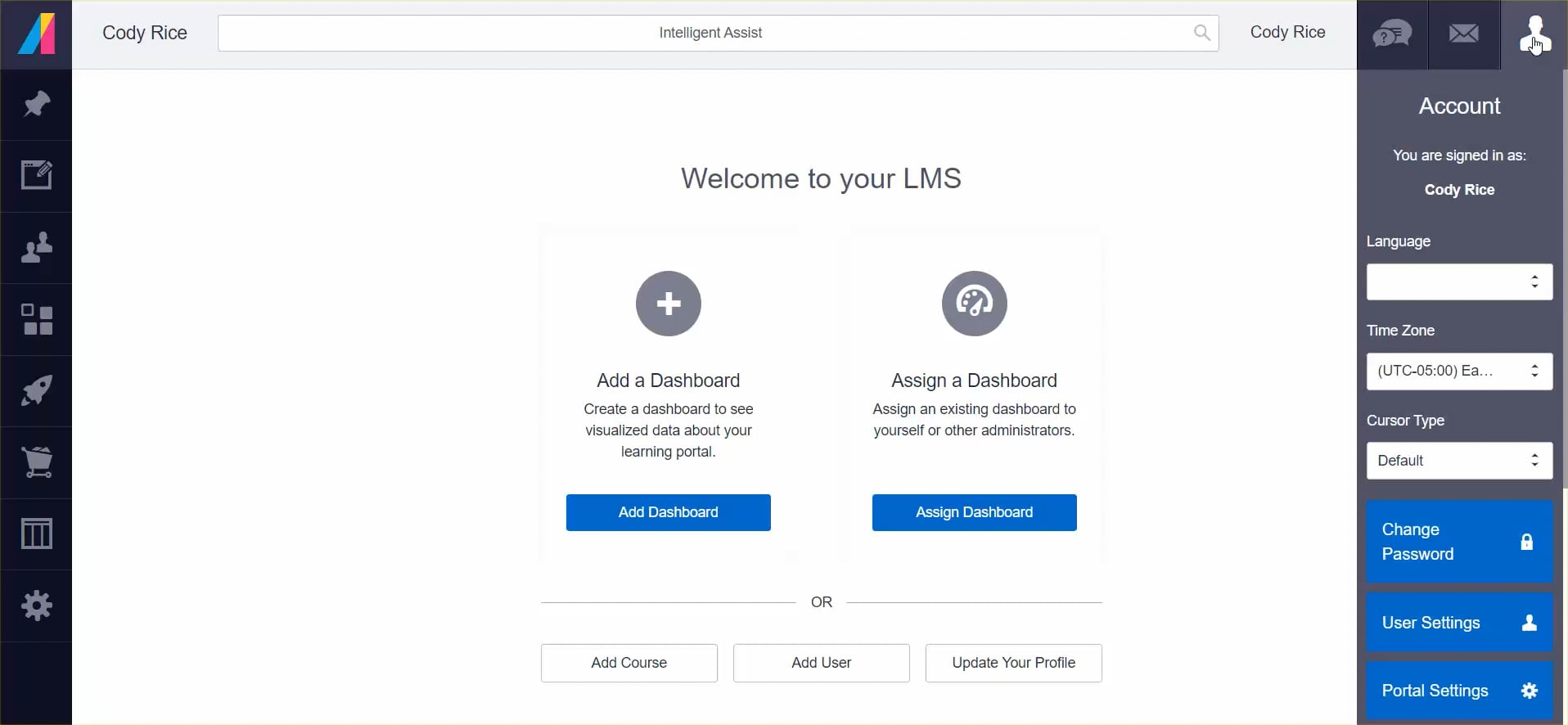Click the search magnifier in Intelligent Assist
1568x725 pixels.
click(1201, 33)
